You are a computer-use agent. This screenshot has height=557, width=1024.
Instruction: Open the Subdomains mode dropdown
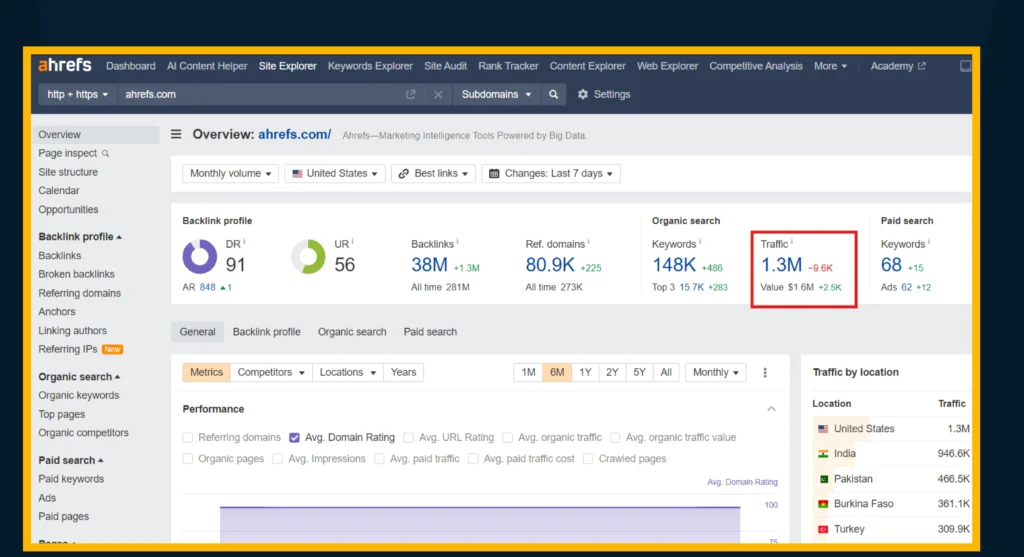[496, 94]
